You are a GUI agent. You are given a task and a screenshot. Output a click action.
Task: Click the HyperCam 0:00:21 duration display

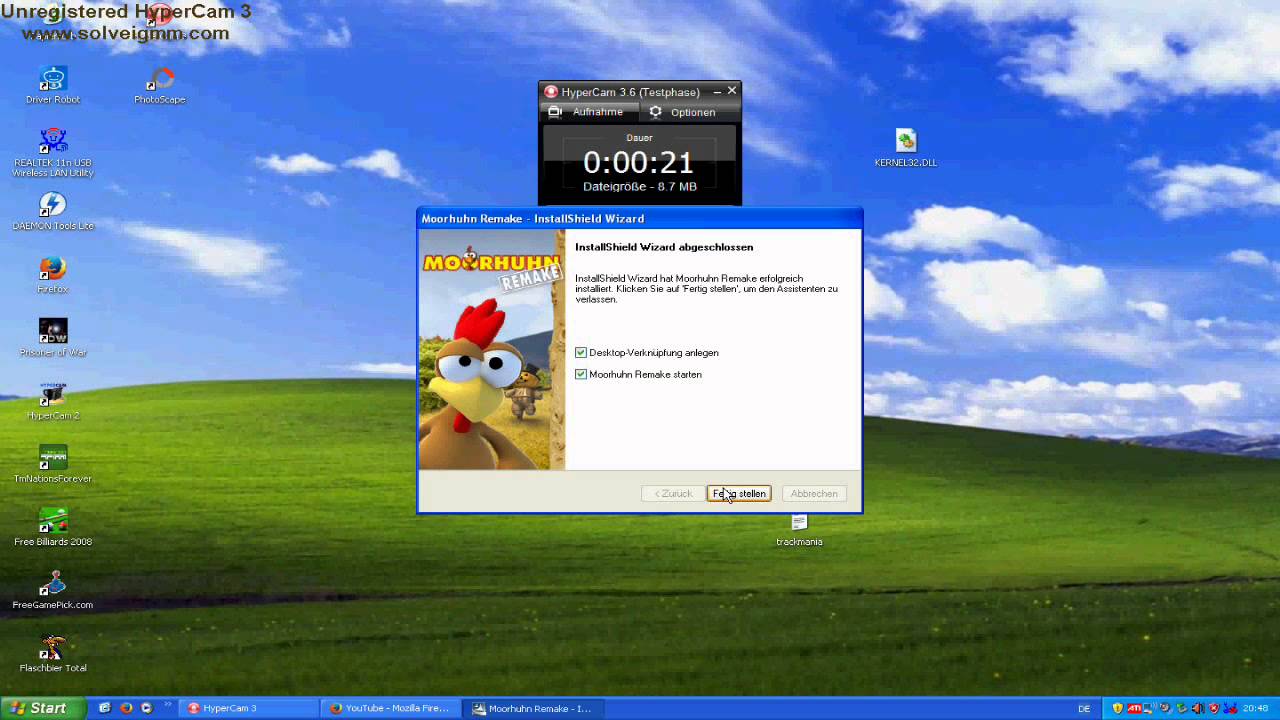pos(639,162)
